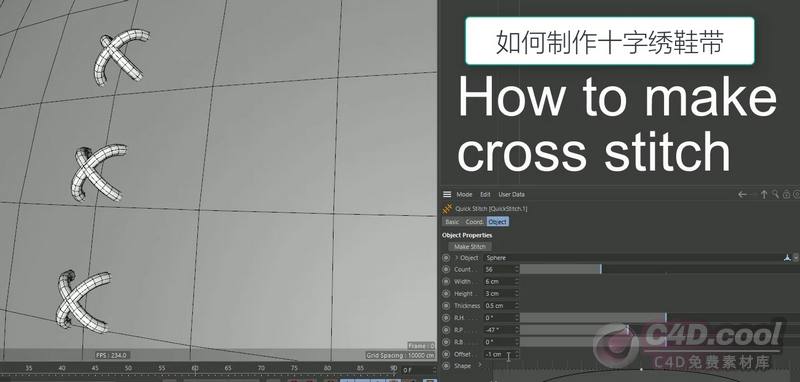Toggle keyframe circle for Thickness
800x382 pixels.
coord(446,305)
